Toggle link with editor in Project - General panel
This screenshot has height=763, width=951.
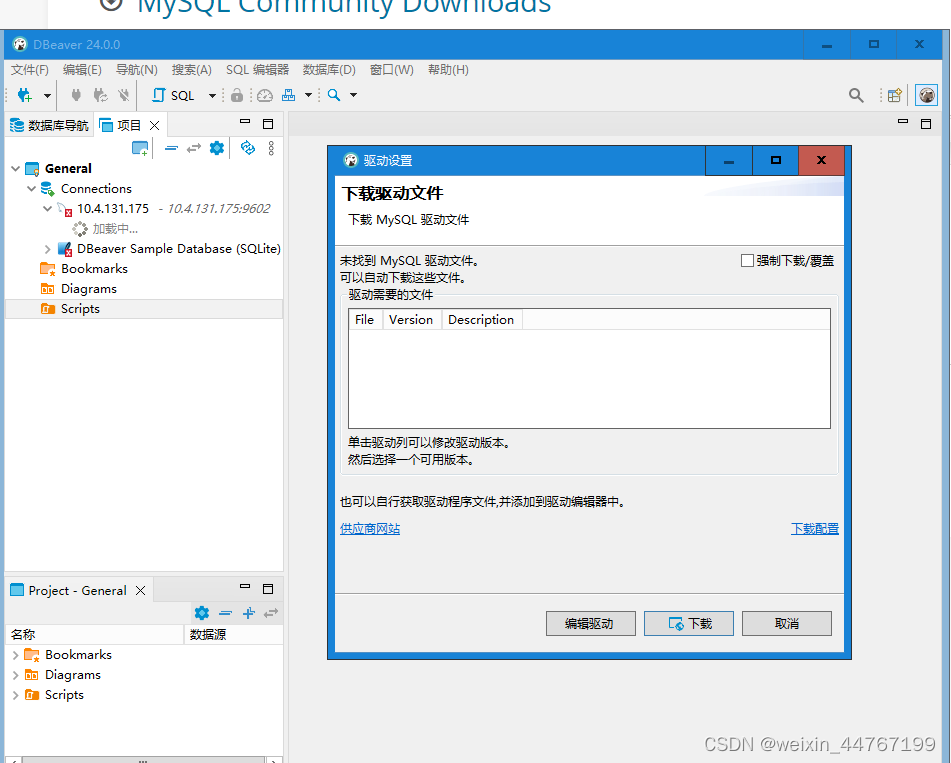point(271,613)
